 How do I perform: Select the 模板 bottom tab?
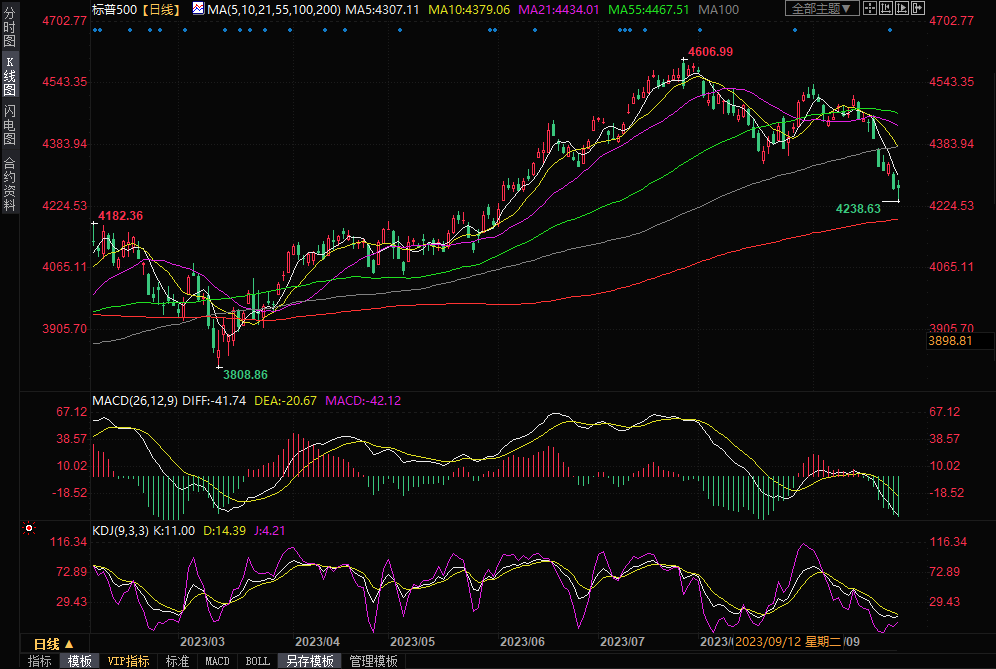coord(80,661)
